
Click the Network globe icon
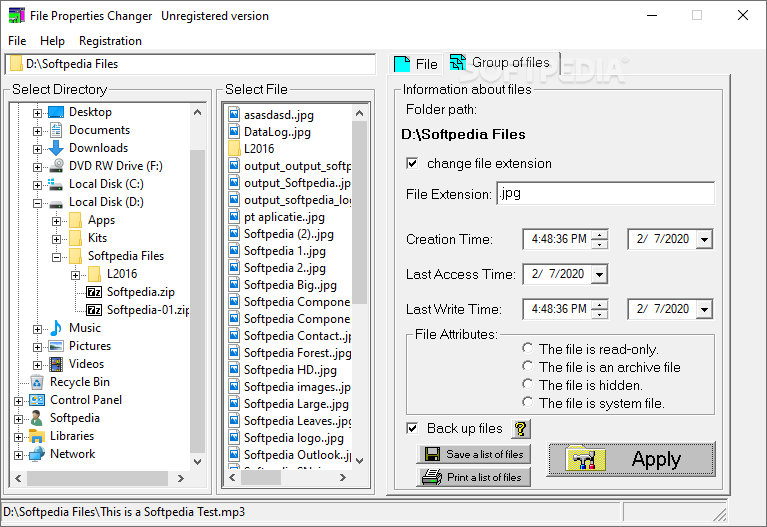37,454
